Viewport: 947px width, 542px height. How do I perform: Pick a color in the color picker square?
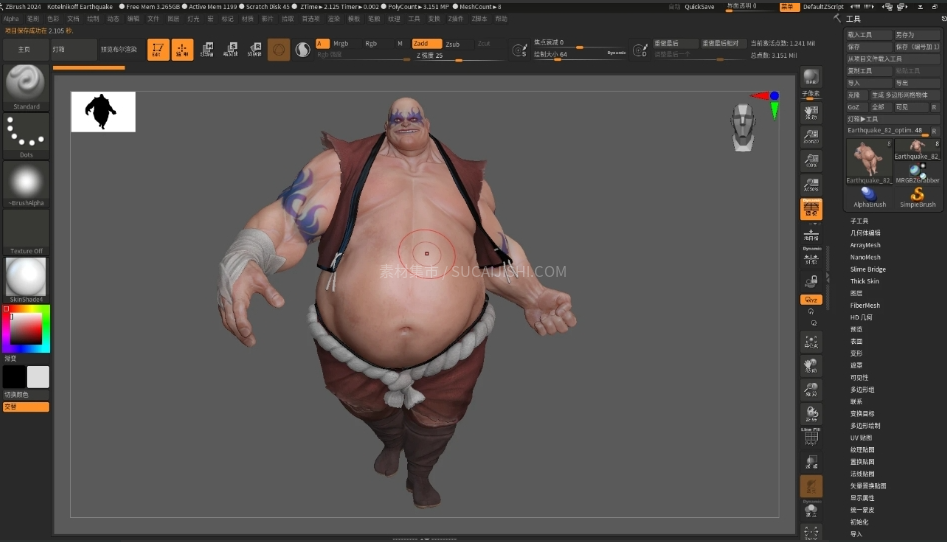click(27, 327)
